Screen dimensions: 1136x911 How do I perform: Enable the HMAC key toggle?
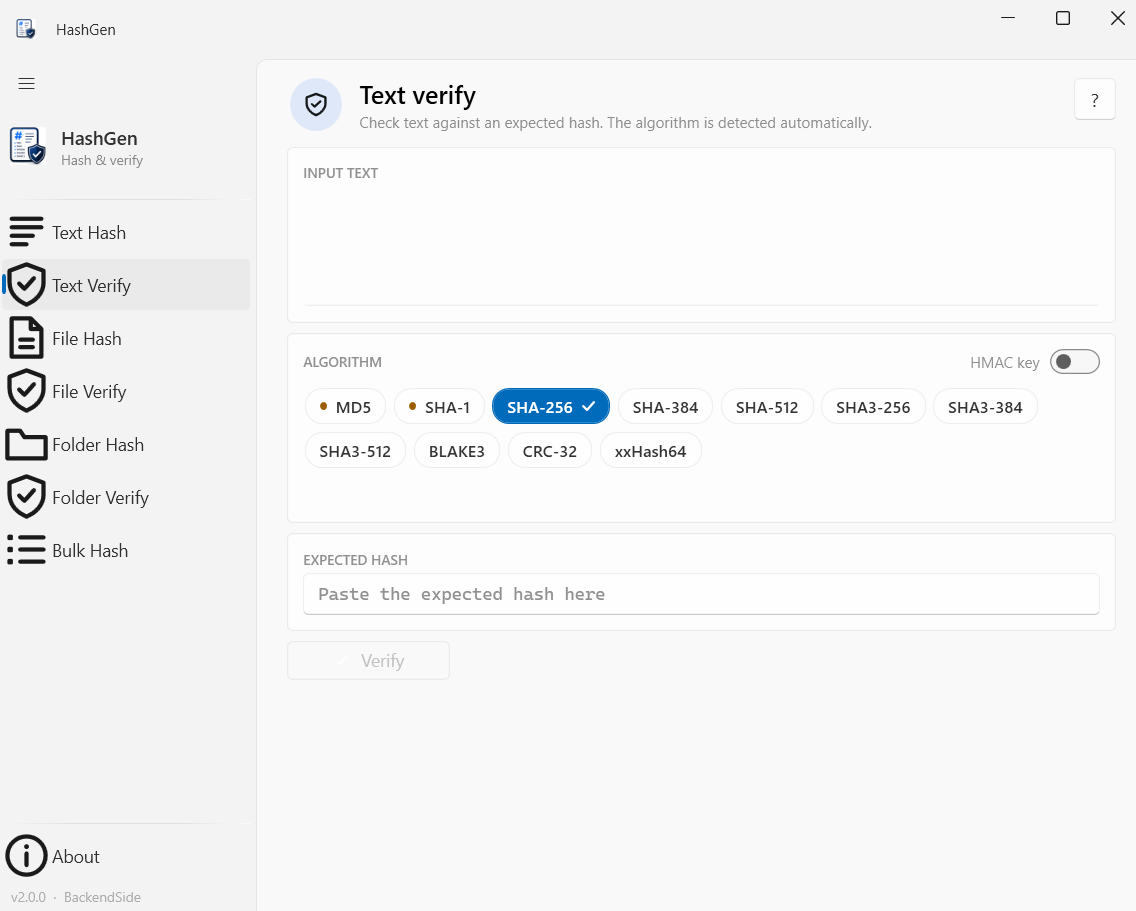coord(1074,362)
